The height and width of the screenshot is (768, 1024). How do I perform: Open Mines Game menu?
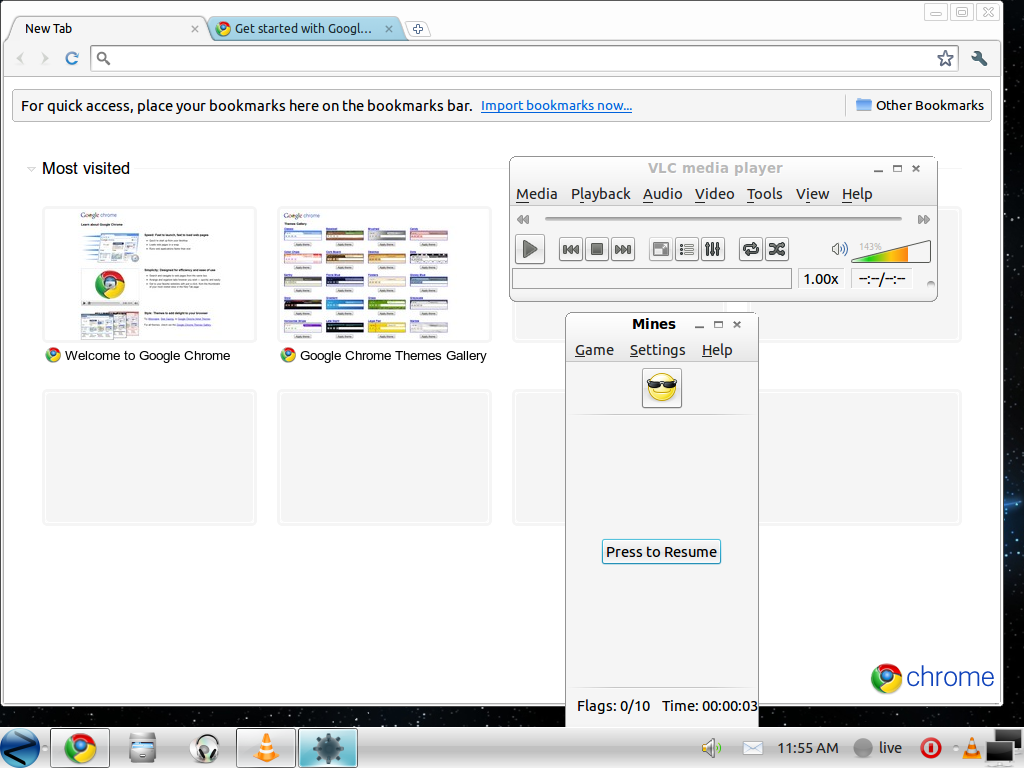coord(594,350)
